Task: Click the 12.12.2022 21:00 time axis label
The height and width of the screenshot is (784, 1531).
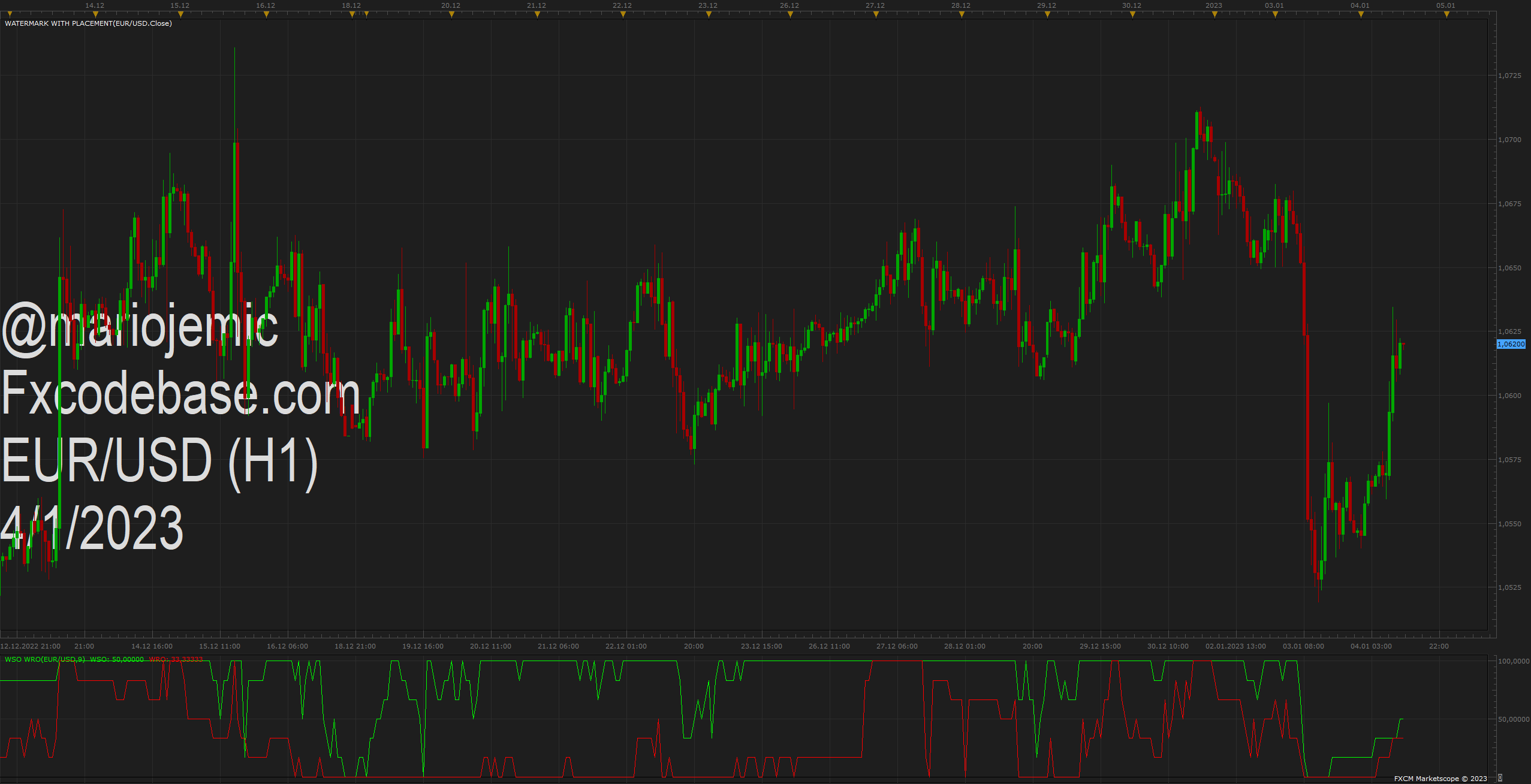Action: [x=31, y=646]
